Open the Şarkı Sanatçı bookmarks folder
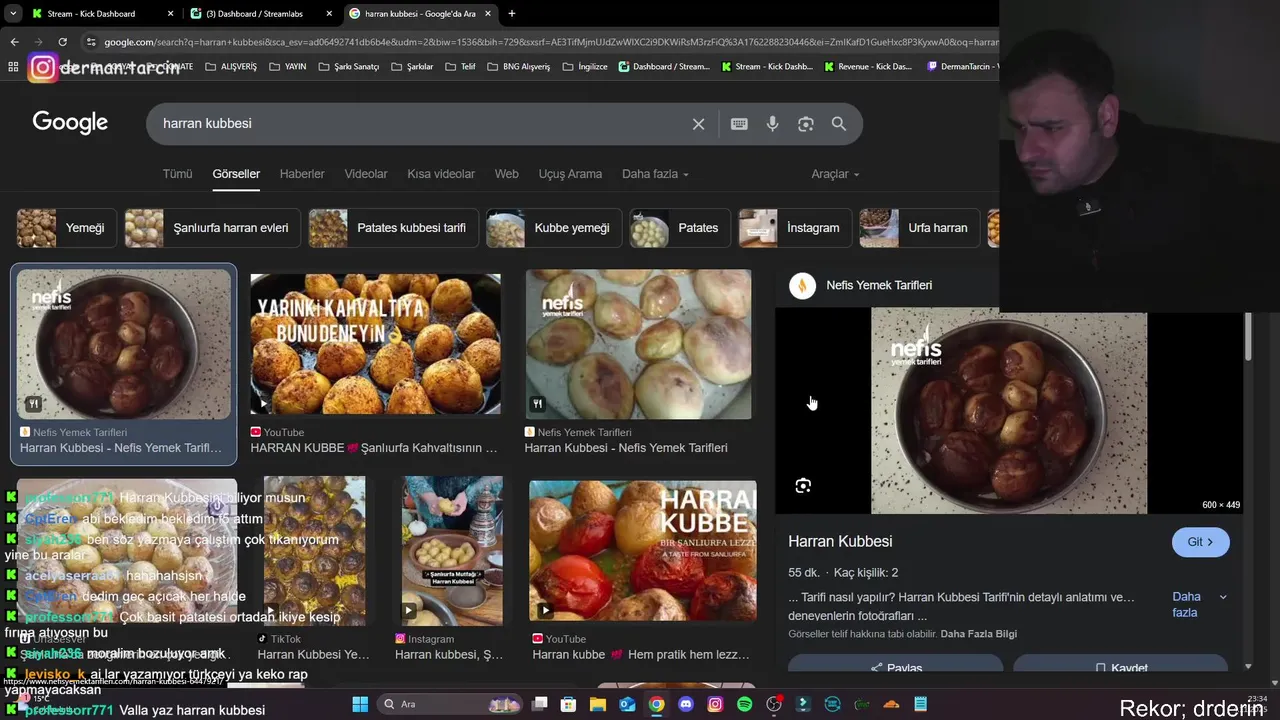This screenshot has width=1280, height=720. [x=349, y=67]
